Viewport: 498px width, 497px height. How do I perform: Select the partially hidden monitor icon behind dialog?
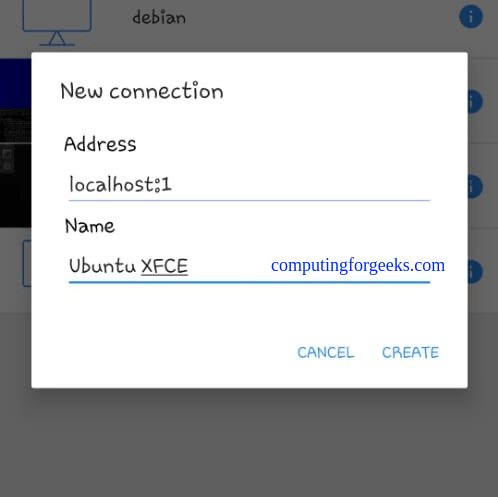click(x=27, y=263)
